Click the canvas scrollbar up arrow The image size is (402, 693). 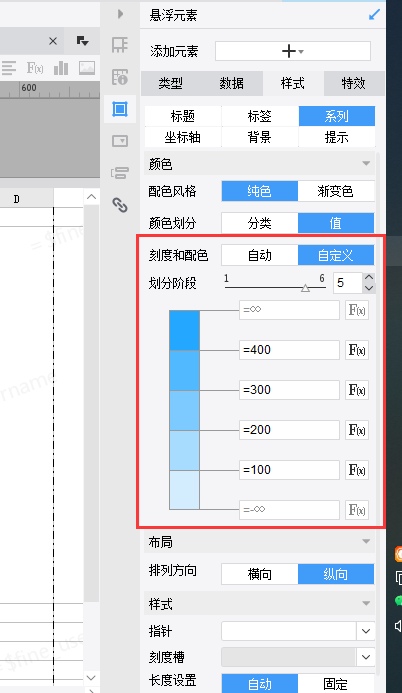pyautogui.click(x=91, y=197)
